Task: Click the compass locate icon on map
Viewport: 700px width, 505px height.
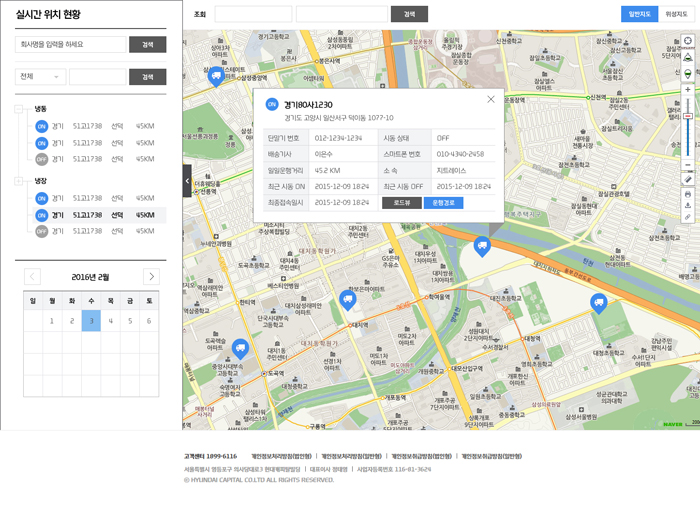Action: [688, 41]
